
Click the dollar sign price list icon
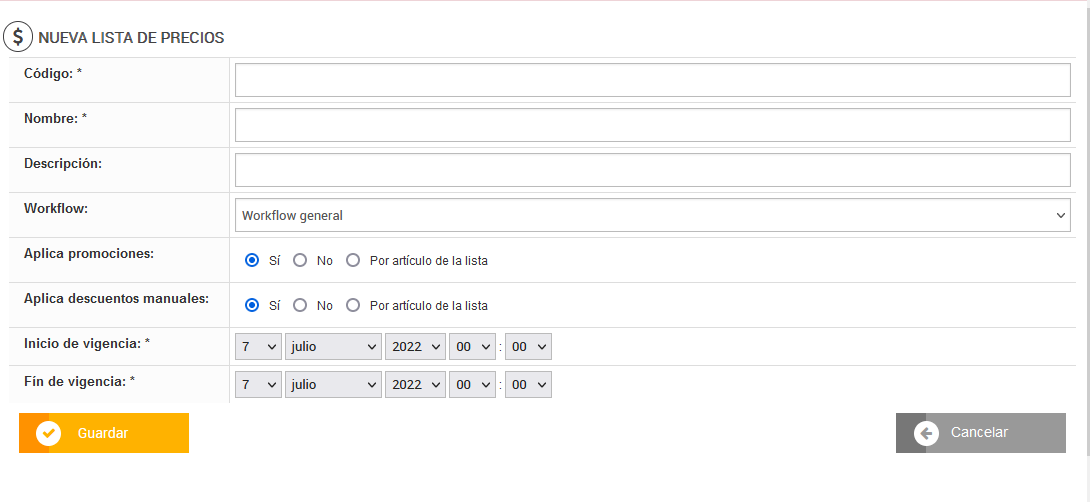click(x=18, y=38)
